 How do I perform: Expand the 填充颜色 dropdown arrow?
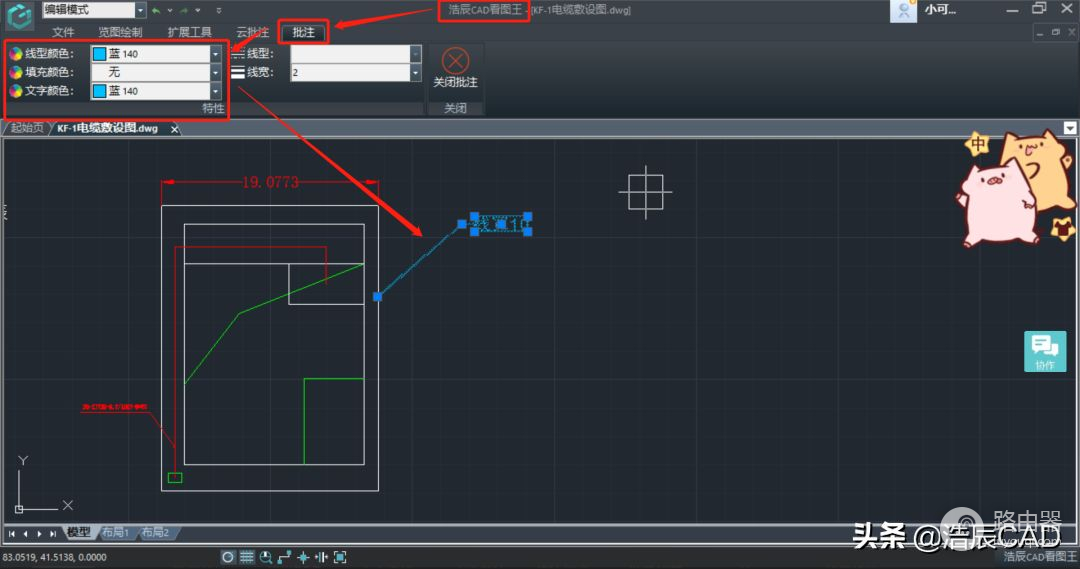(x=216, y=72)
